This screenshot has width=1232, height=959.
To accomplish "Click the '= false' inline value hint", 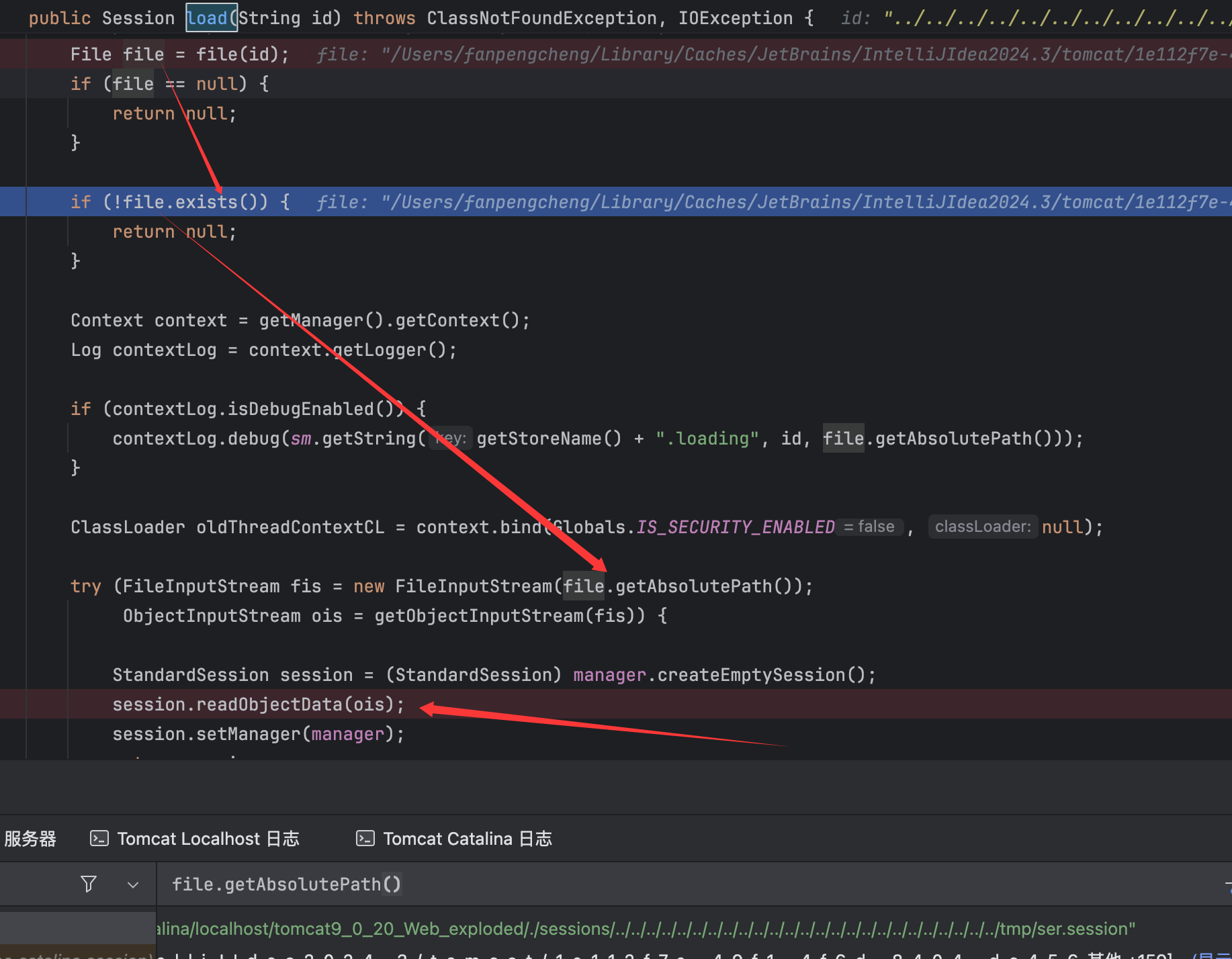I will click(869, 527).
